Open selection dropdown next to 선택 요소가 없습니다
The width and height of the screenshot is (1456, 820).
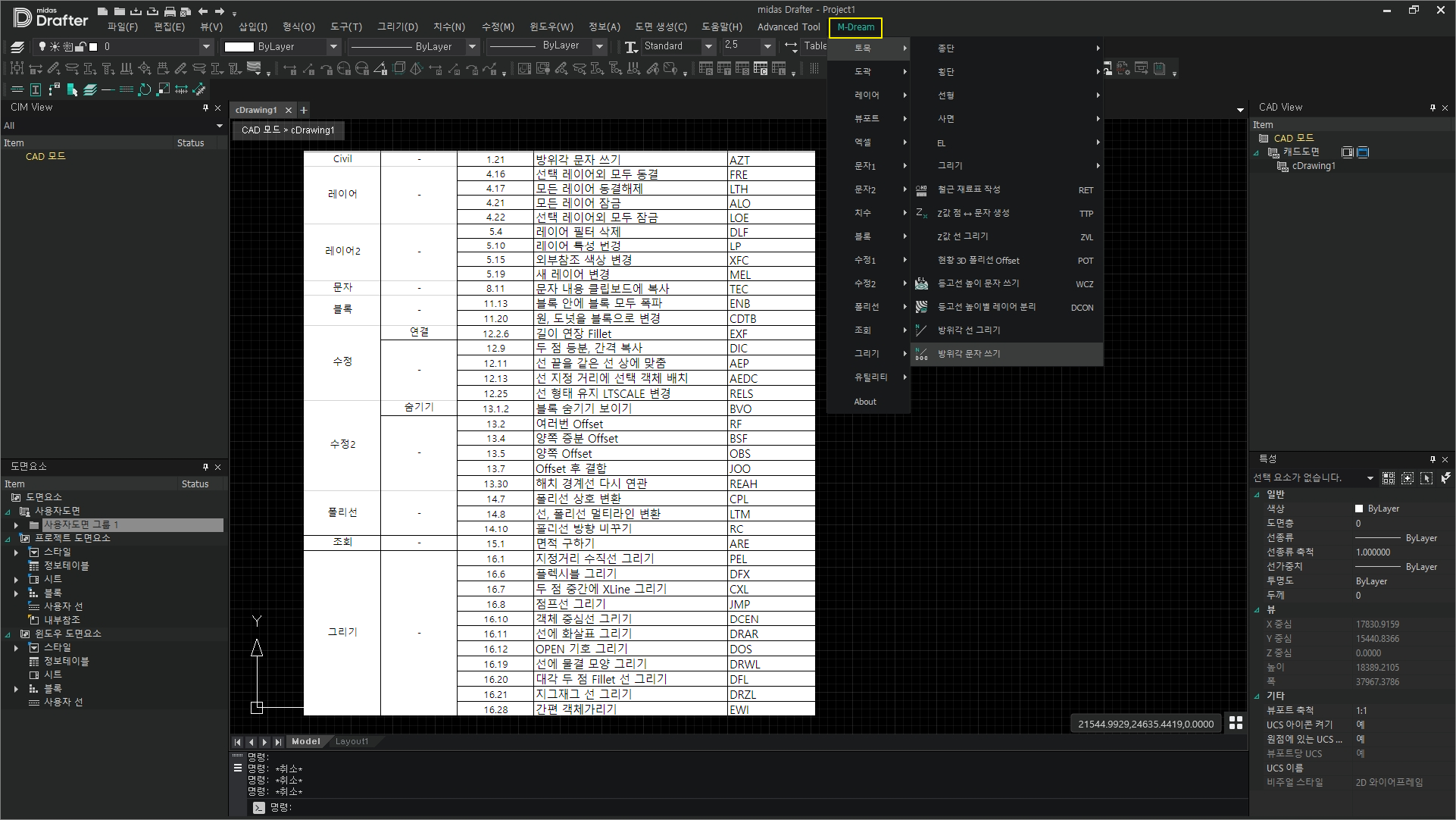click(1370, 478)
